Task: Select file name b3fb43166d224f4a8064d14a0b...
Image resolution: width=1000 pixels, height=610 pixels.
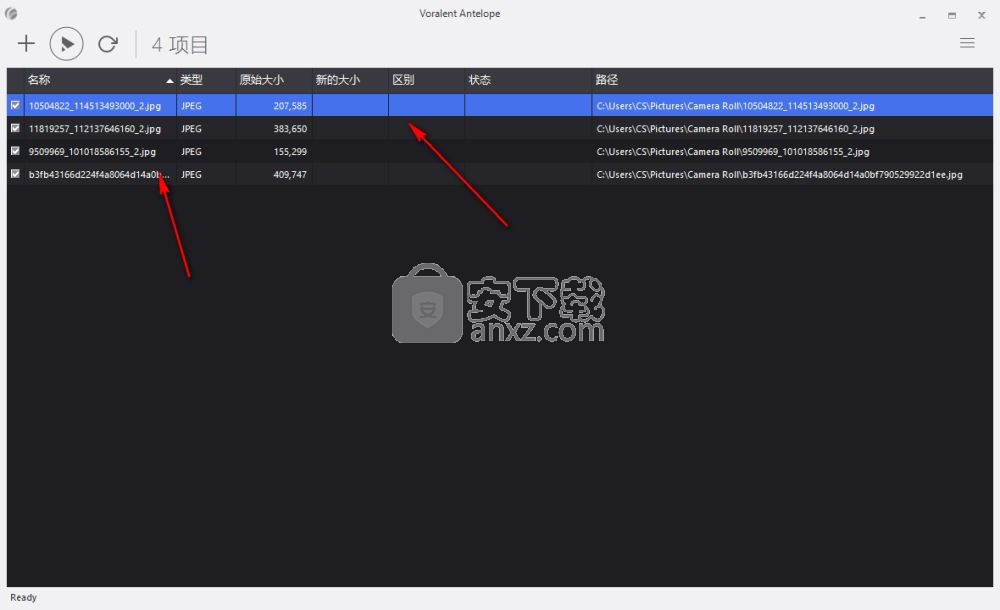Action: coord(99,175)
